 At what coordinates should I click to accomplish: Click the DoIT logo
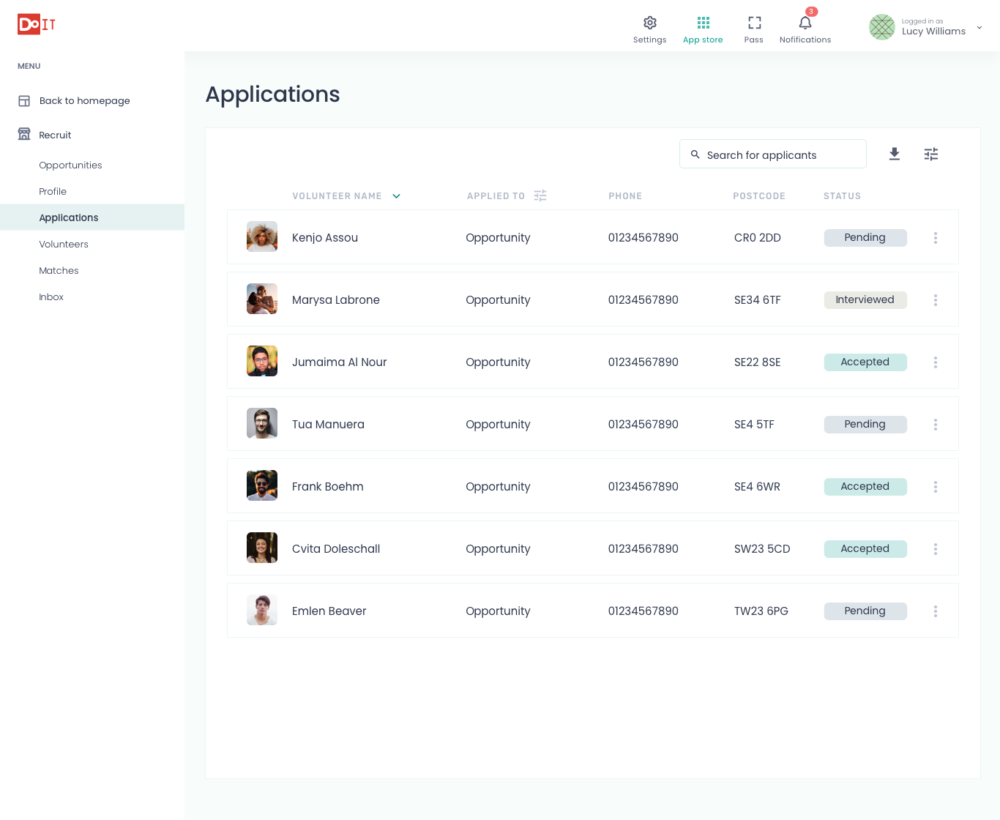click(36, 24)
